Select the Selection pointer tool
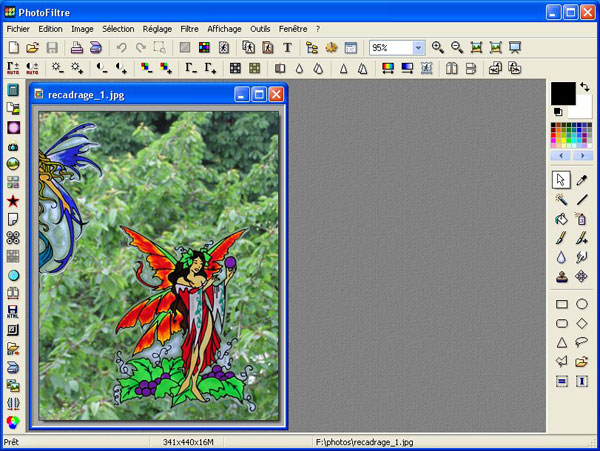 [561, 180]
